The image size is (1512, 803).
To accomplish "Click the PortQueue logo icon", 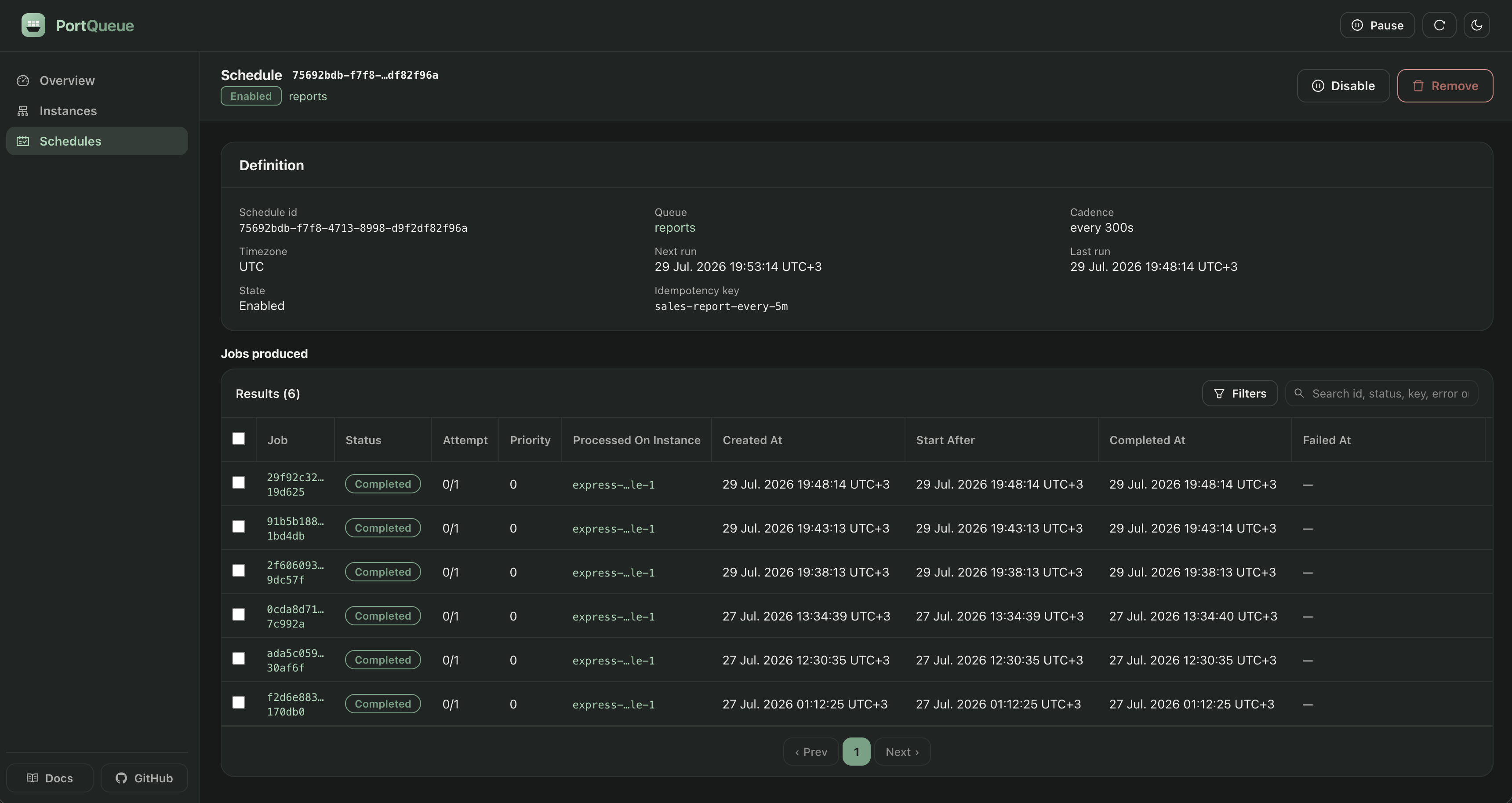I will click(33, 25).
